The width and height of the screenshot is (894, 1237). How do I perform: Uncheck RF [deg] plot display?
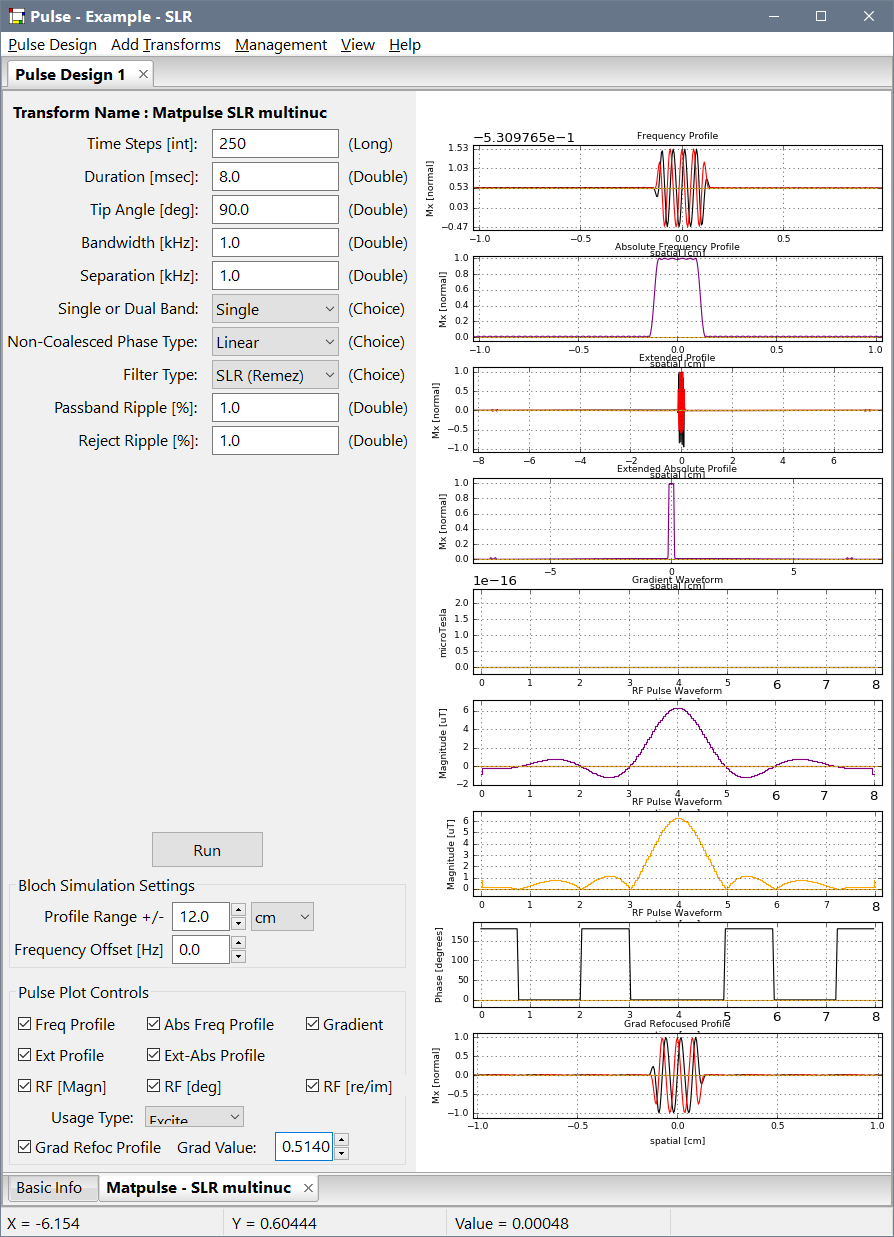click(154, 1086)
